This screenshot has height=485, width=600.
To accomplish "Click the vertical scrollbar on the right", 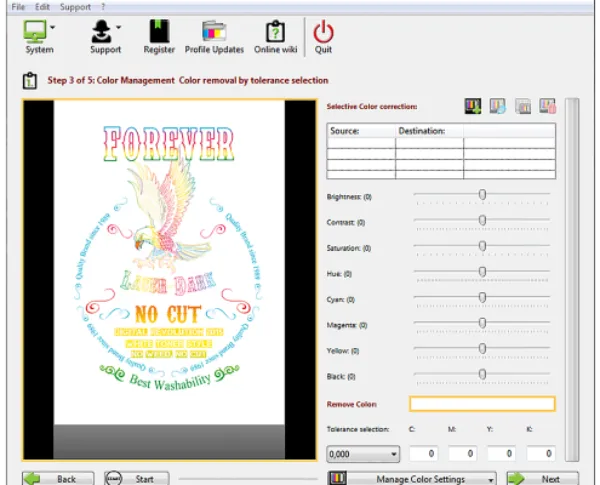I will pyautogui.click(x=572, y=280).
